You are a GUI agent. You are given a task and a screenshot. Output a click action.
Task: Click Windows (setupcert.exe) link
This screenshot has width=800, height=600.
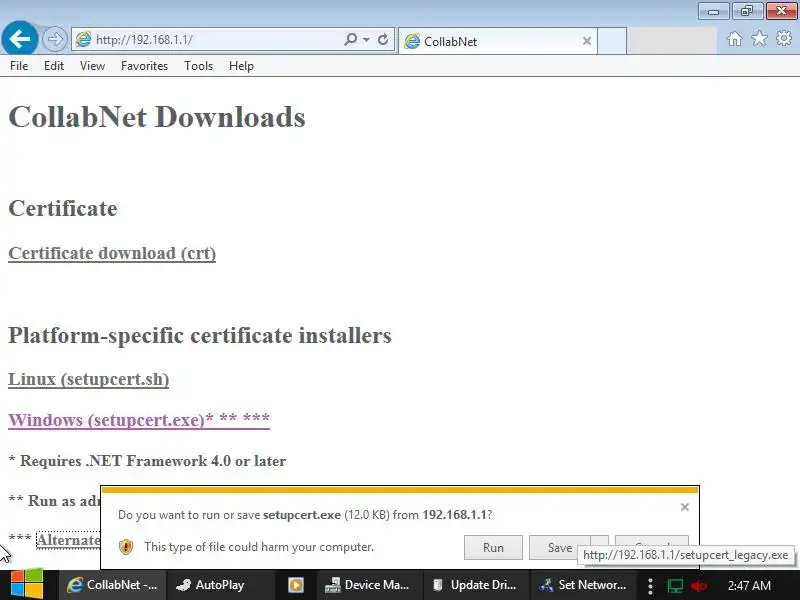pos(139,420)
